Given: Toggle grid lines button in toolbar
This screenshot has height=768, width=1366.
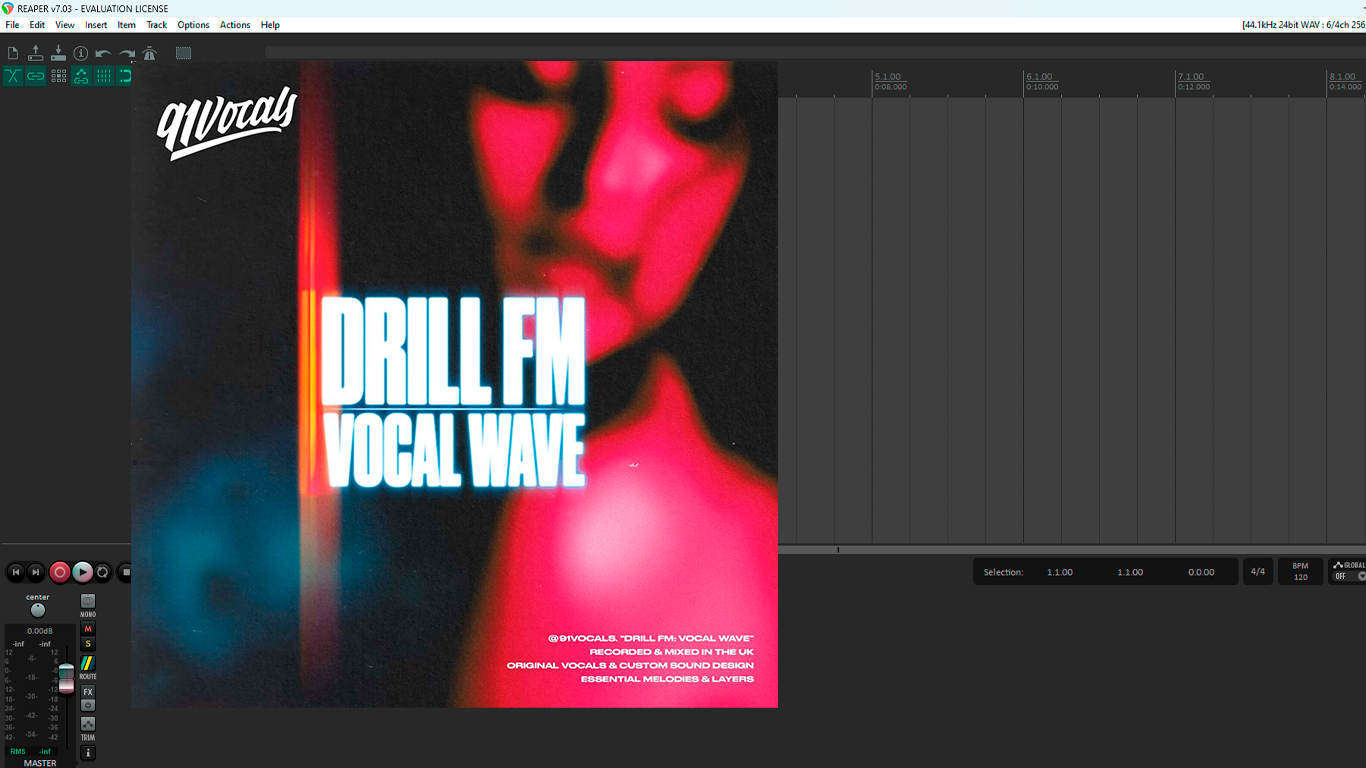Looking at the screenshot, I should 103,76.
